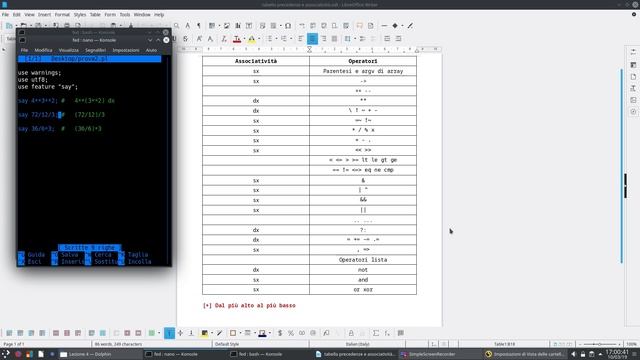640x360 pixels.
Task: Align paragraph left
Action: (x=301, y=39)
